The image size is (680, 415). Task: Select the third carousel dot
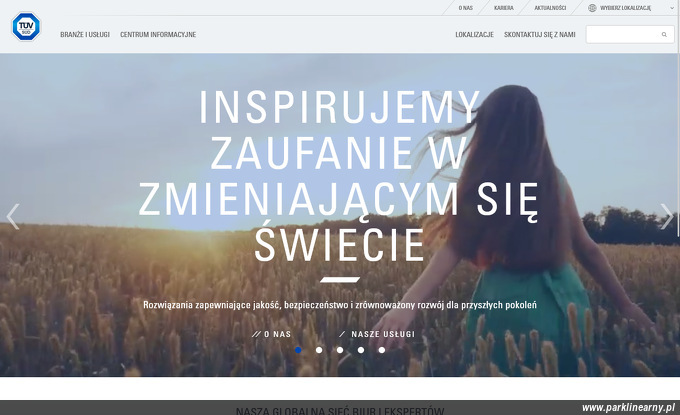(340, 350)
